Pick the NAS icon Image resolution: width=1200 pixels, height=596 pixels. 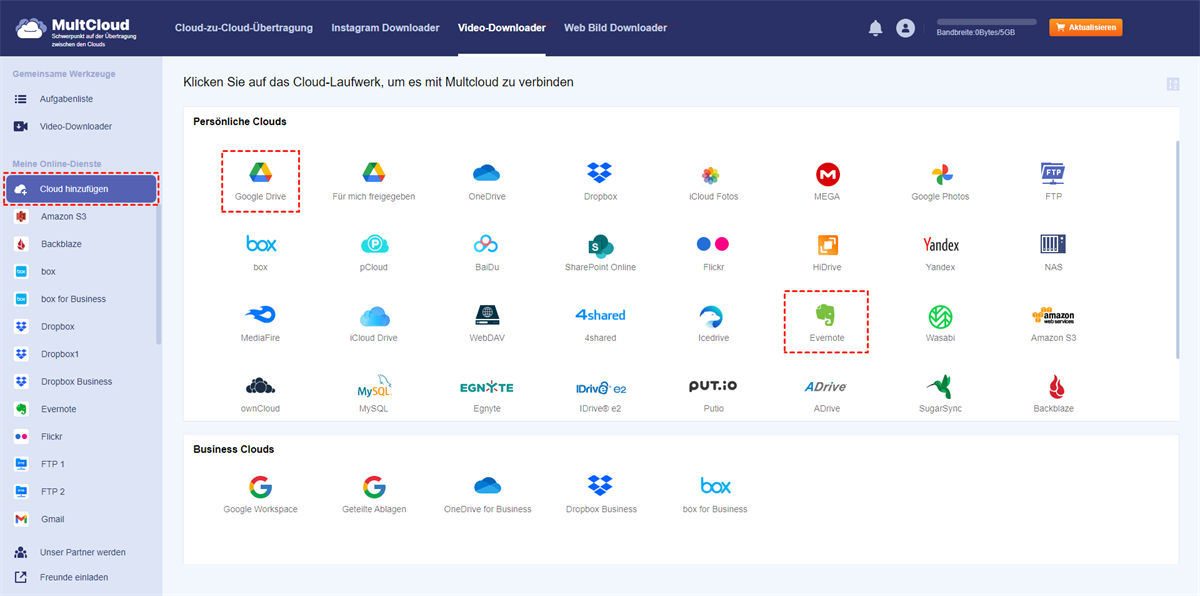1053,244
